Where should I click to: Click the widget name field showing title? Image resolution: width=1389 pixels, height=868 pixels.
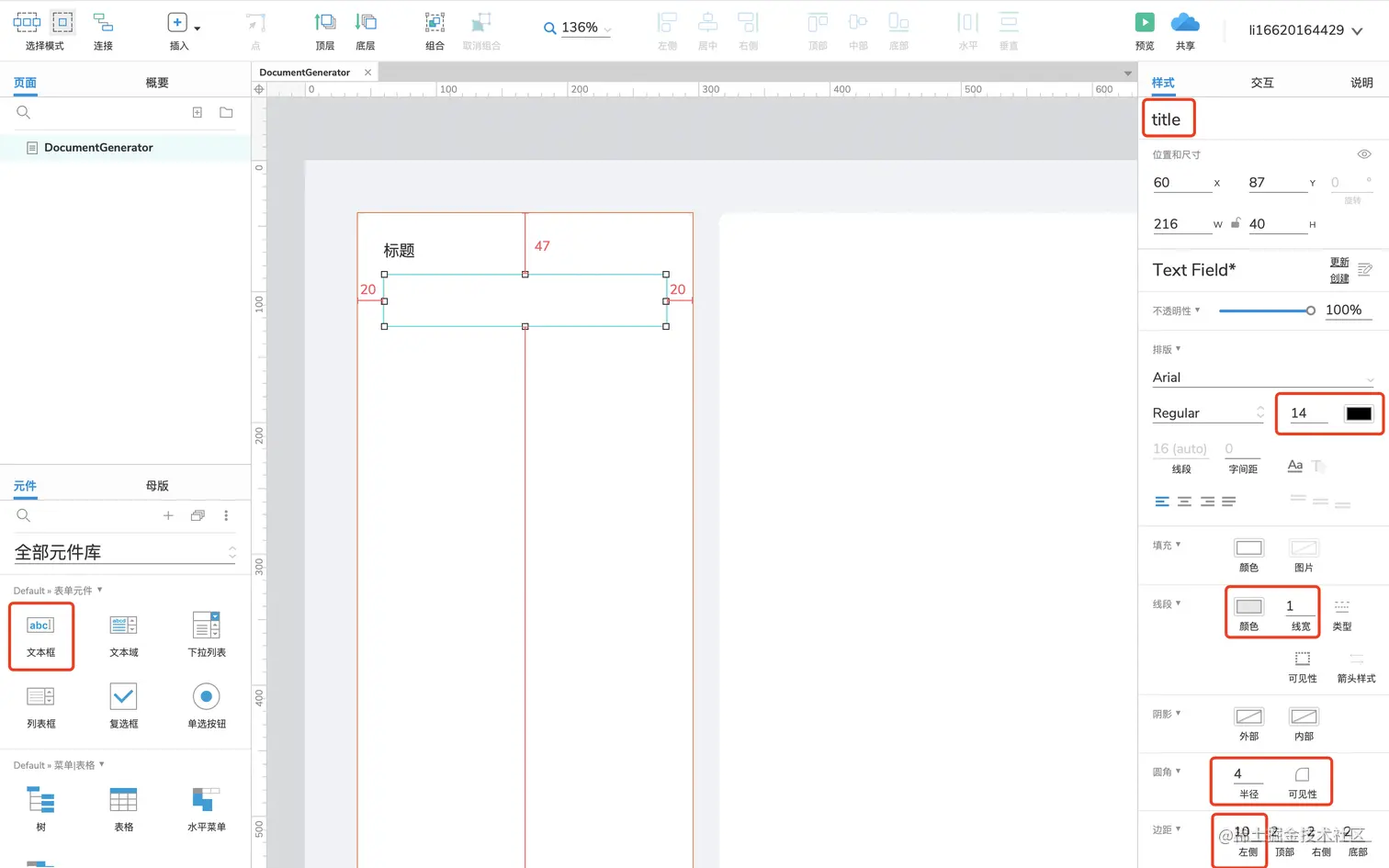1169,119
